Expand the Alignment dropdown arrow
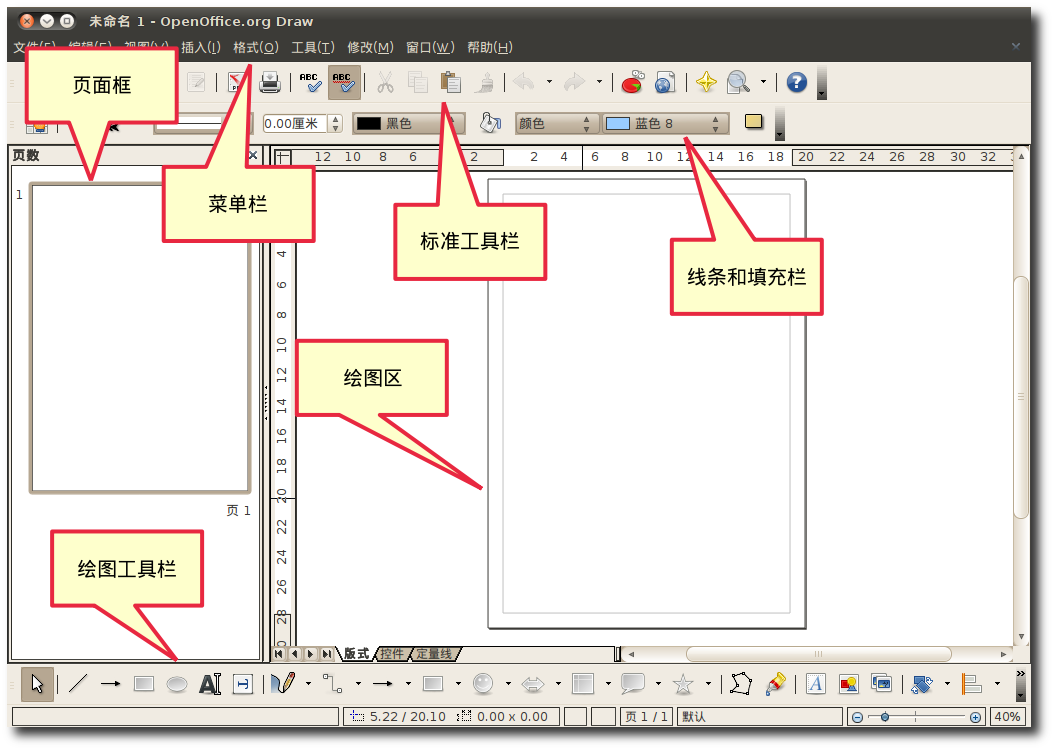 [997, 684]
